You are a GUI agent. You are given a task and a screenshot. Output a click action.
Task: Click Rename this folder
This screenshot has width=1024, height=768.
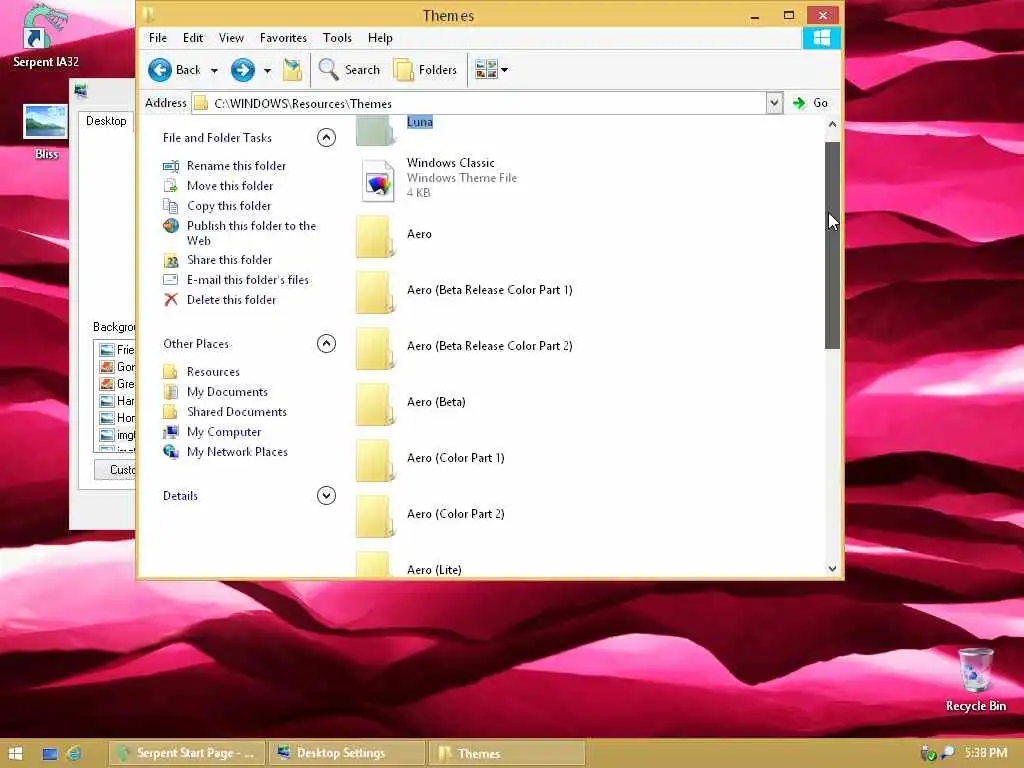[236, 166]
